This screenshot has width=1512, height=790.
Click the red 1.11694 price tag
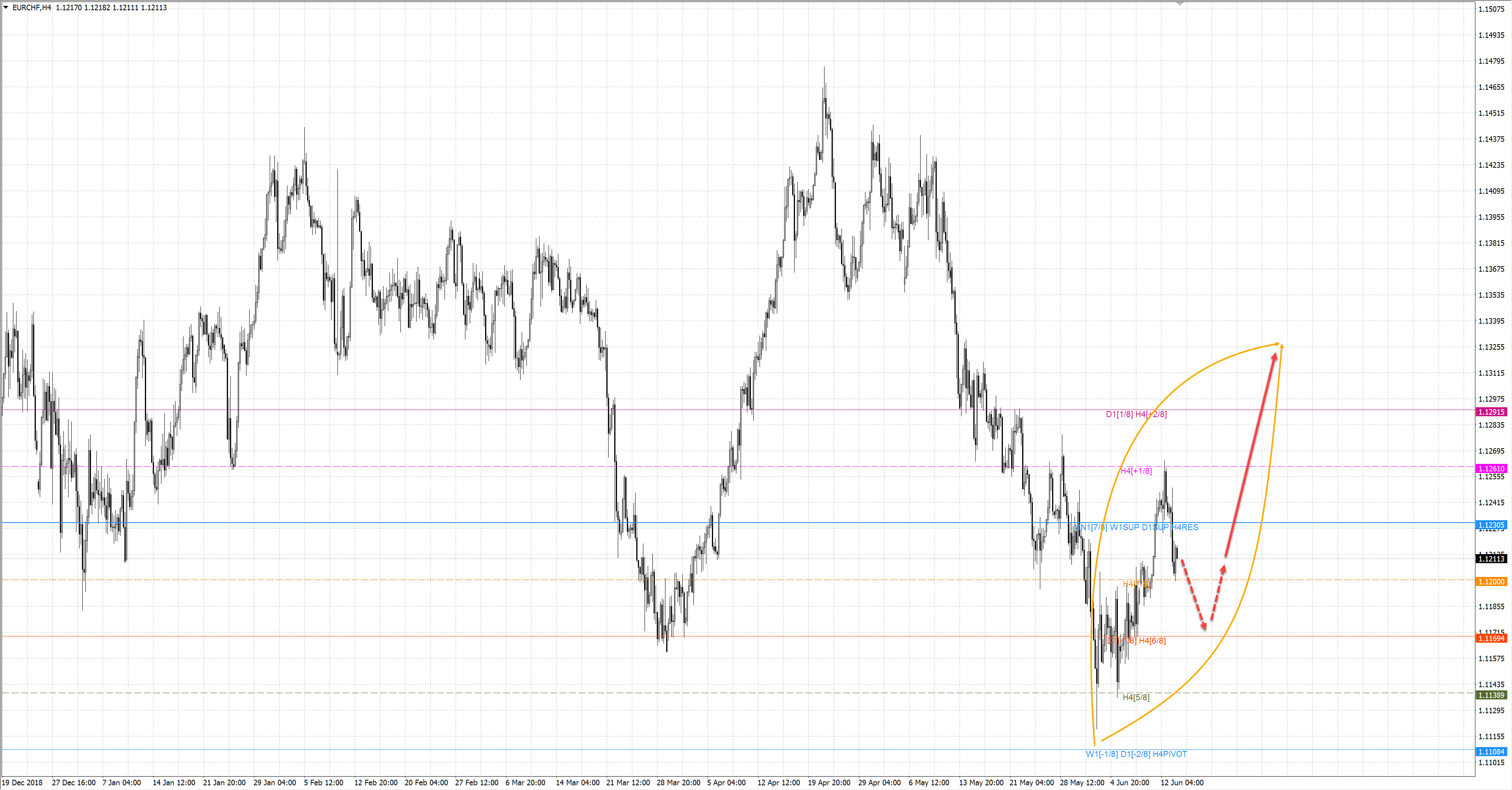pos(1491,638)
